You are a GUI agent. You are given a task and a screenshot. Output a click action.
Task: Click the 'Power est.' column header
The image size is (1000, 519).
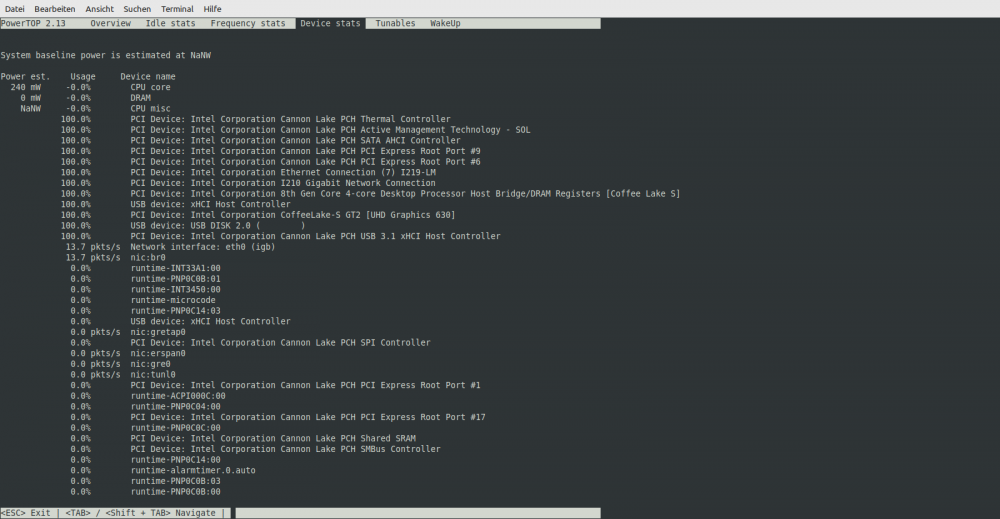point(26,77)
